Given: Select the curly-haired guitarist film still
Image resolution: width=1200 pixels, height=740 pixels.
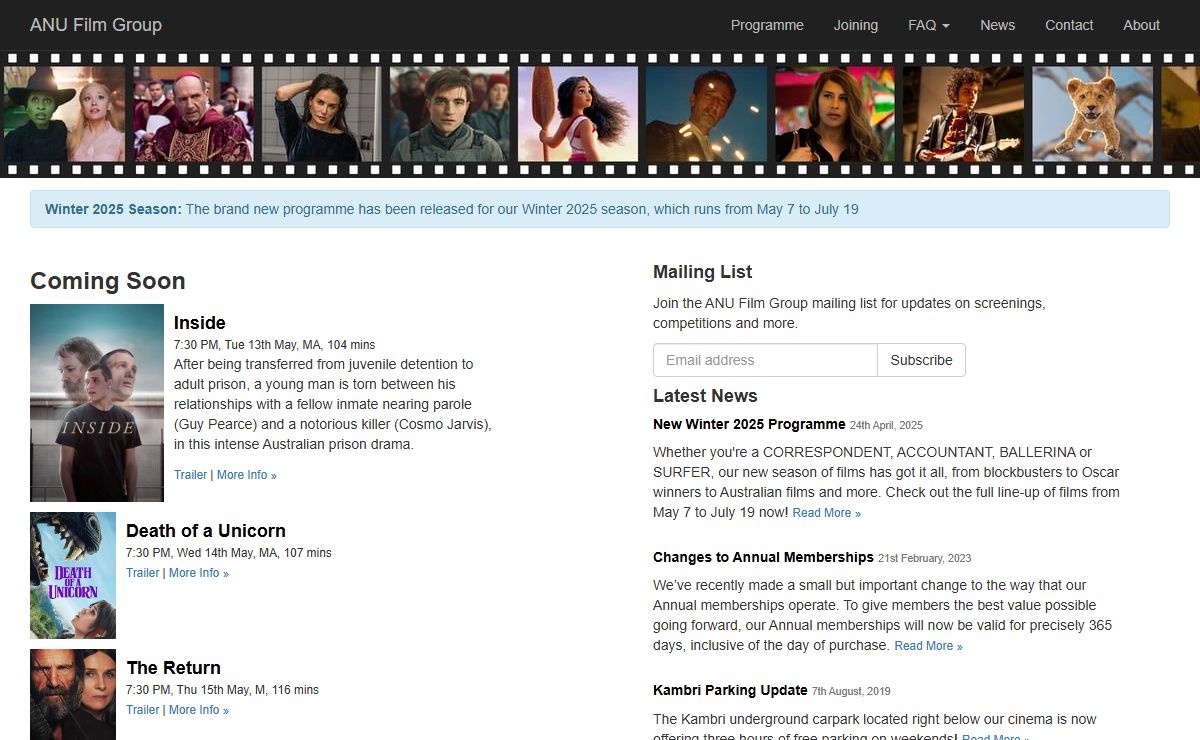Looking at the screenshot, I should tap(963, 114).
